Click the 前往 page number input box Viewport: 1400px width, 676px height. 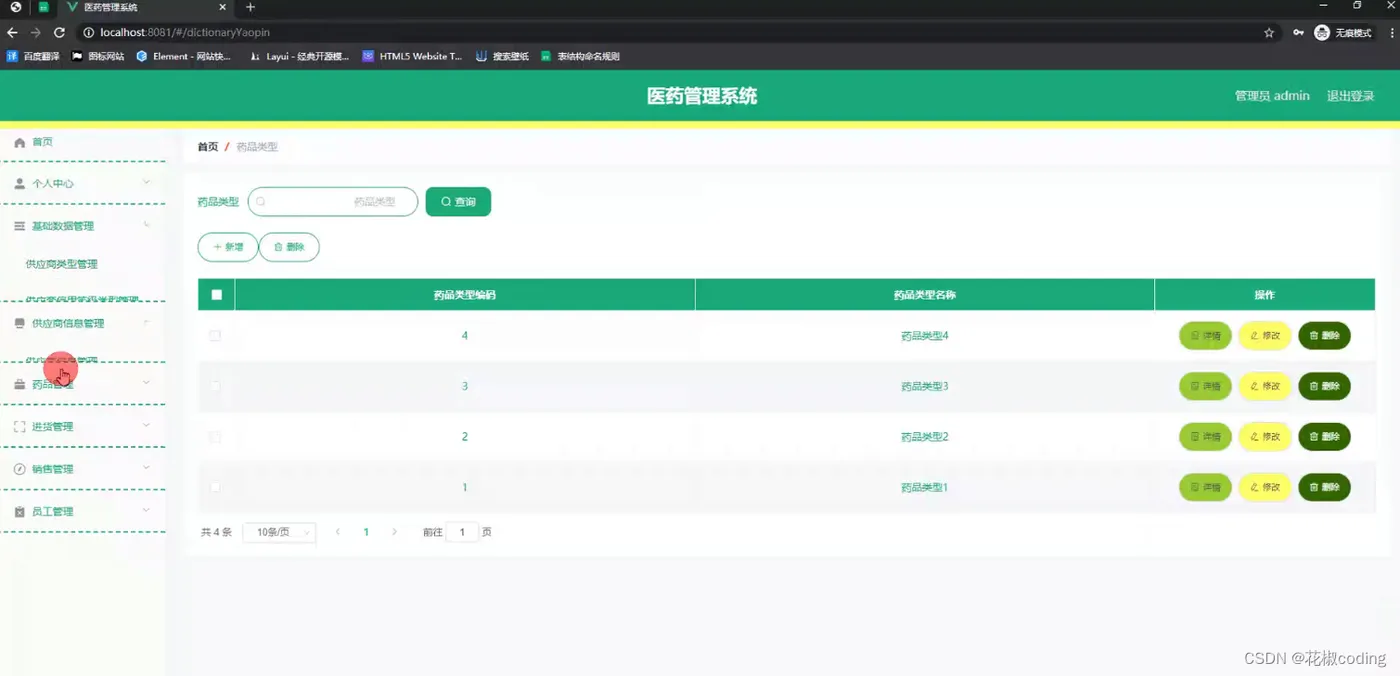click(462, 533)
